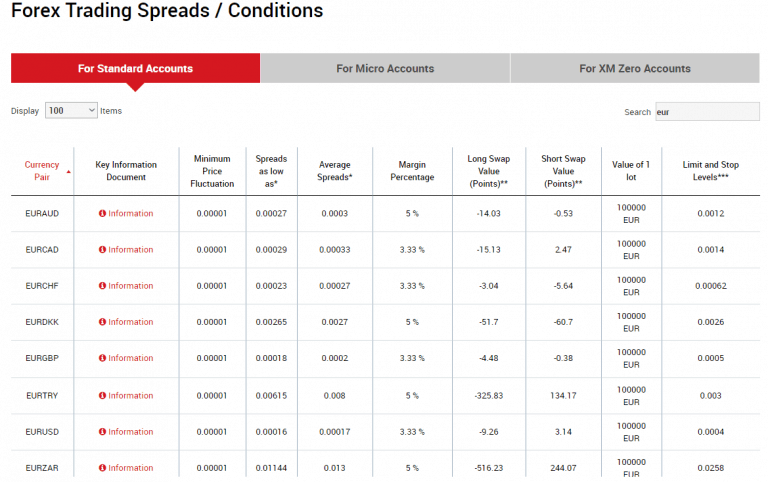This screenshot has width=768, height=482.
Task: Click the info icon in the EURDKK row
Action: coord(102,322)
